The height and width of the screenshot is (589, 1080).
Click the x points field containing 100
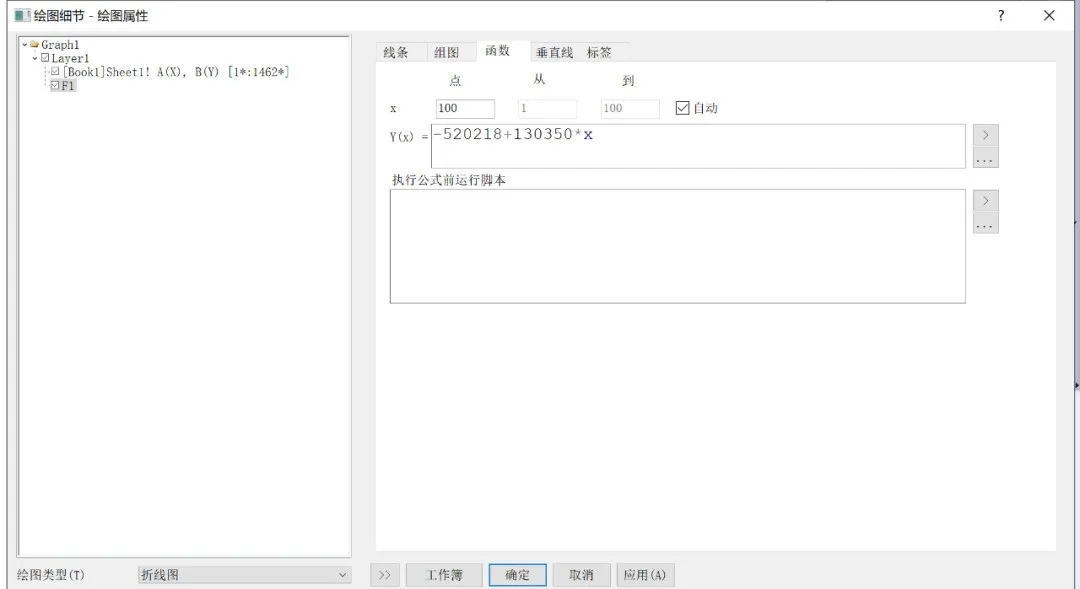pyautogui.click(x=465, y=109)
